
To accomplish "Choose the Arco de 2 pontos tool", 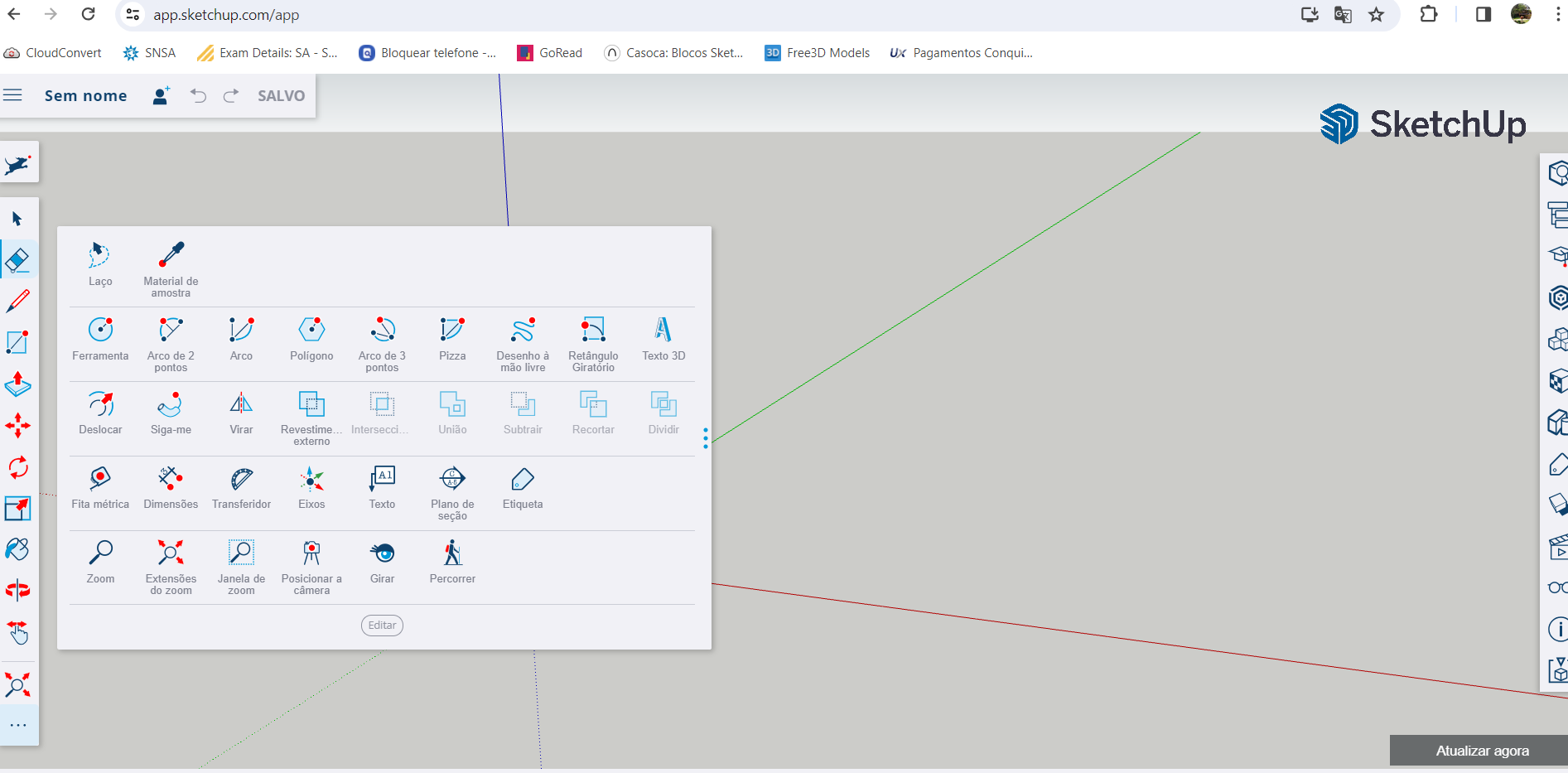I will tap(171, 343).
